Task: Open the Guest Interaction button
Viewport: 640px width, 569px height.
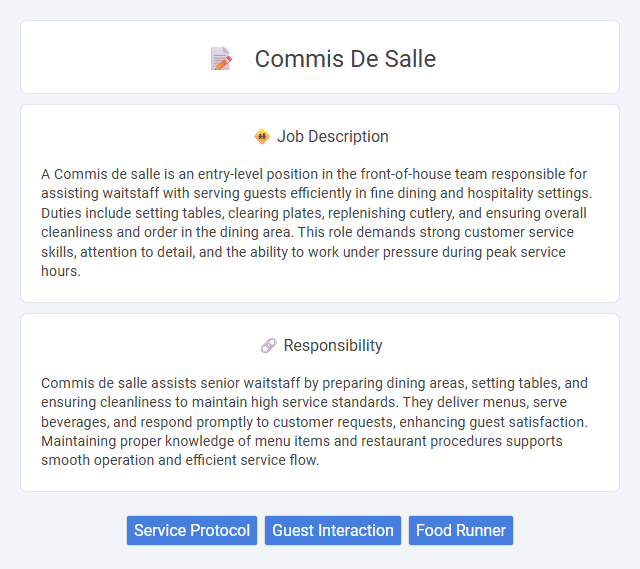Action: pos(333,530)
